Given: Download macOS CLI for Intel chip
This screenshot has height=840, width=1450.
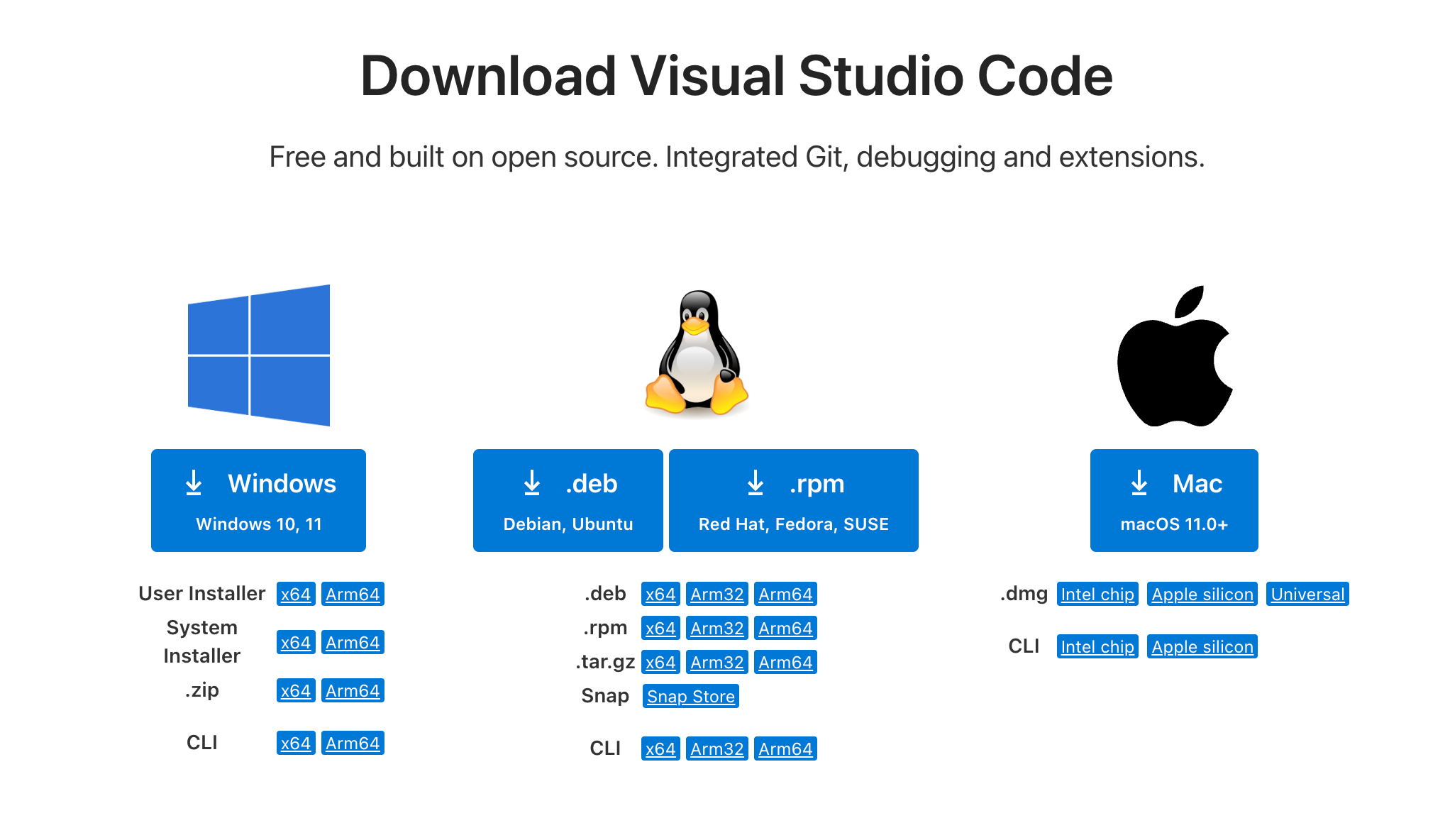Looking at the screenshot, I should [x=1097, y=646].
